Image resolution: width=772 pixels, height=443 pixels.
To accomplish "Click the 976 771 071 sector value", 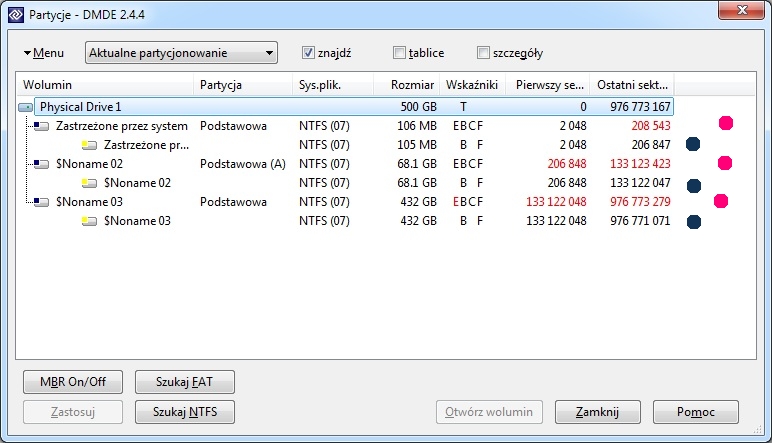I will [x=640, y=221].
